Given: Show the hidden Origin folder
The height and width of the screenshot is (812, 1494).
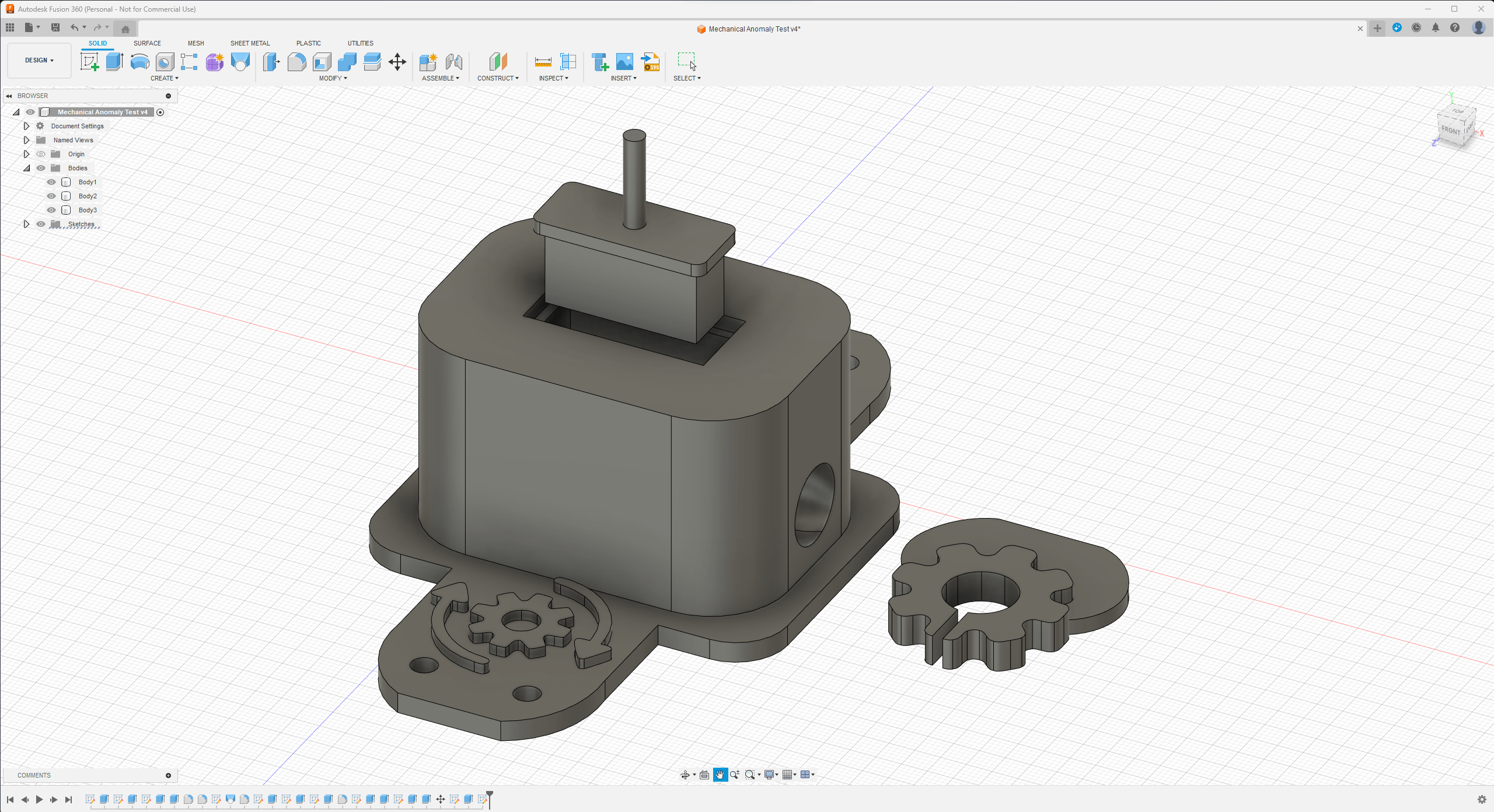Looking at the screenshot, I should pos(41,154).
